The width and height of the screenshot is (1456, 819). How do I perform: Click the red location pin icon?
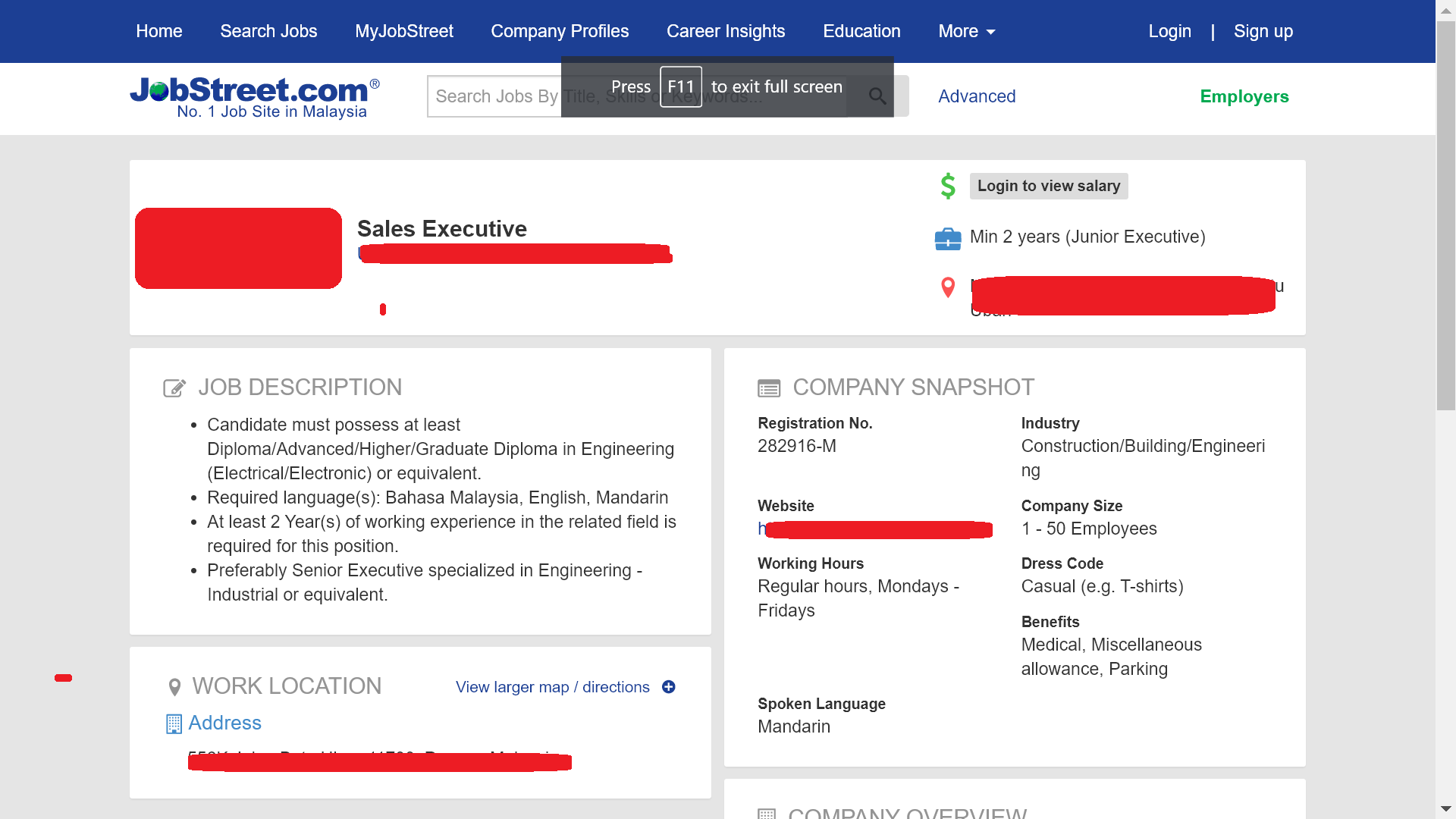coord(948,287)
